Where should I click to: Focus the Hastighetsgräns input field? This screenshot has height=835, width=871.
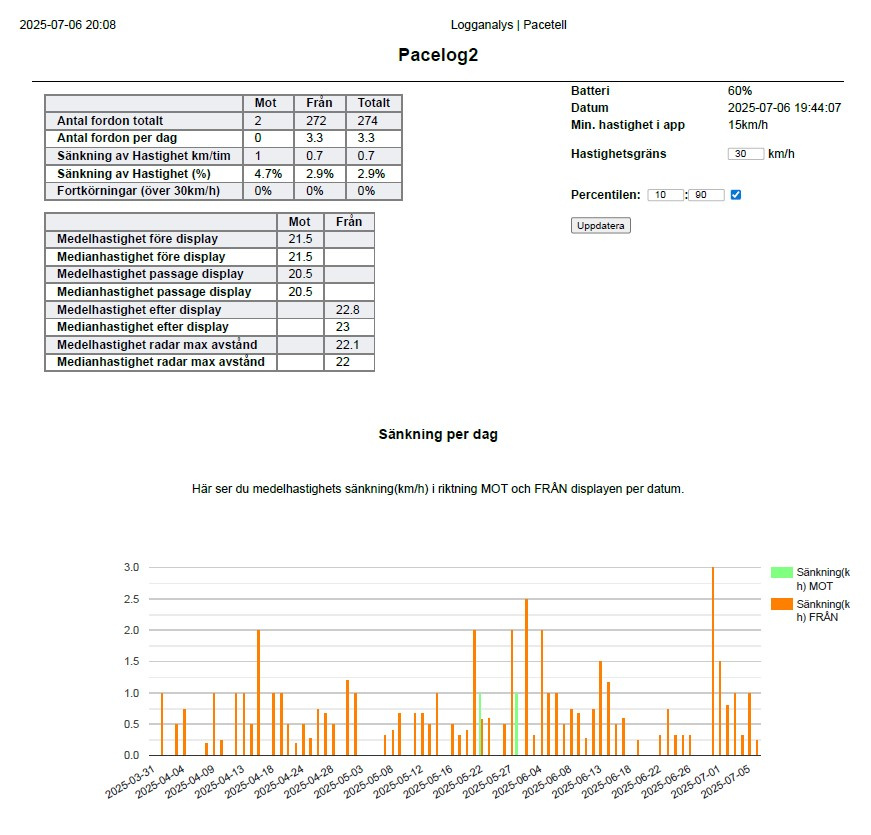pyautogui.click(x=745, y=154)
